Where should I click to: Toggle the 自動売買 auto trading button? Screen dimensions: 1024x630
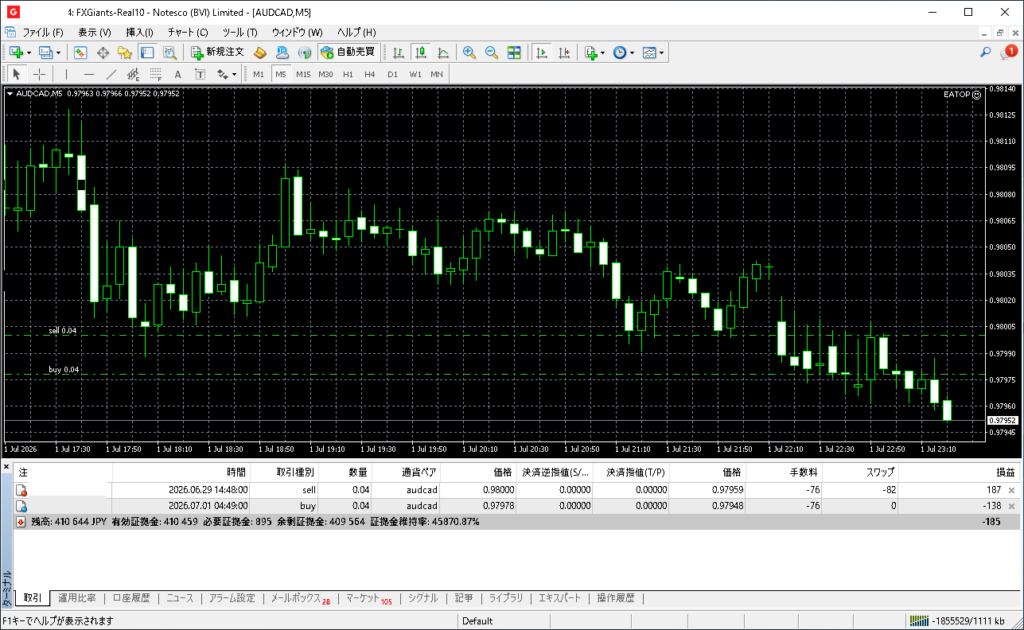point(348,53)
